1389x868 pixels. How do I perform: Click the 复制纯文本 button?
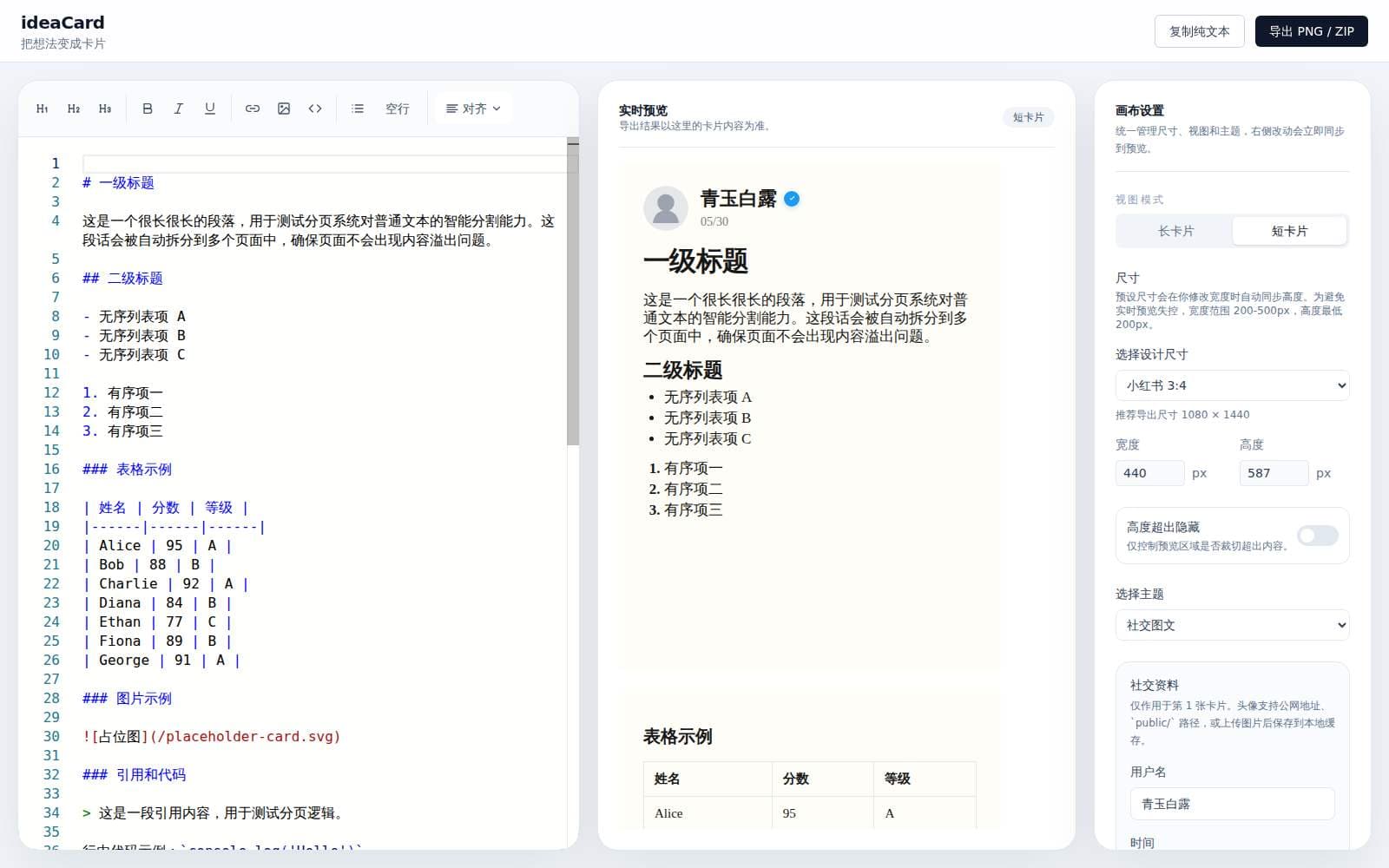[1199, 31]
